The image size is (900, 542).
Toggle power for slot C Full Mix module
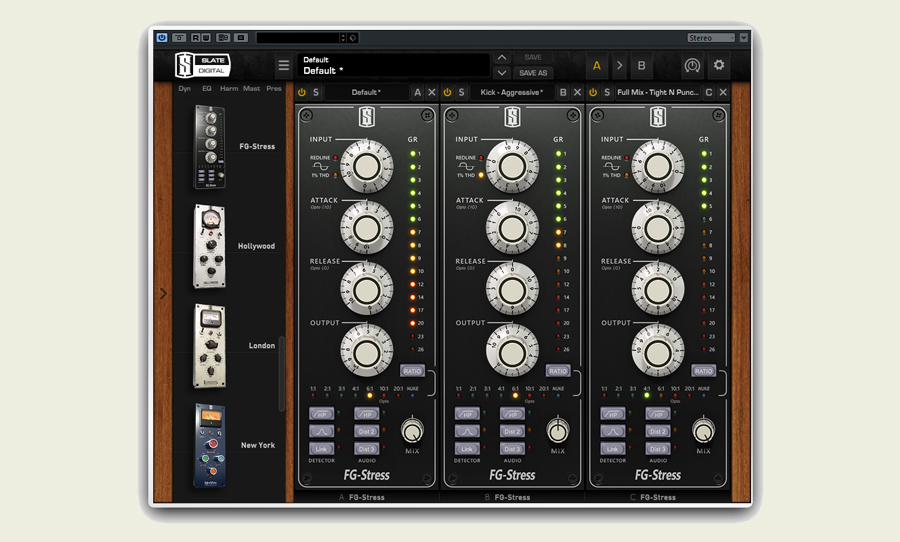[593, 92]
